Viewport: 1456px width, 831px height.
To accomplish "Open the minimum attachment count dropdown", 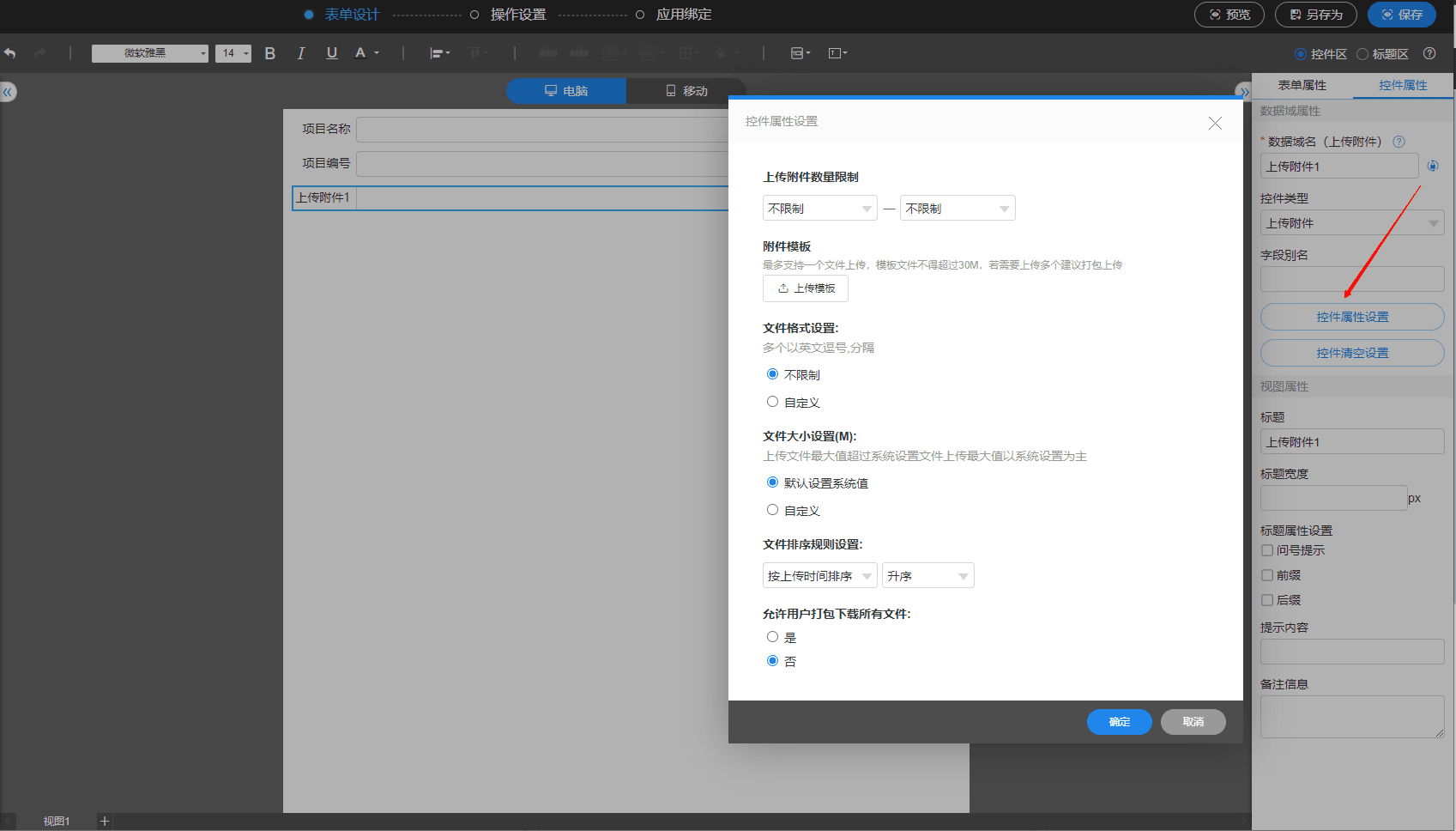I will coord(820,209).
